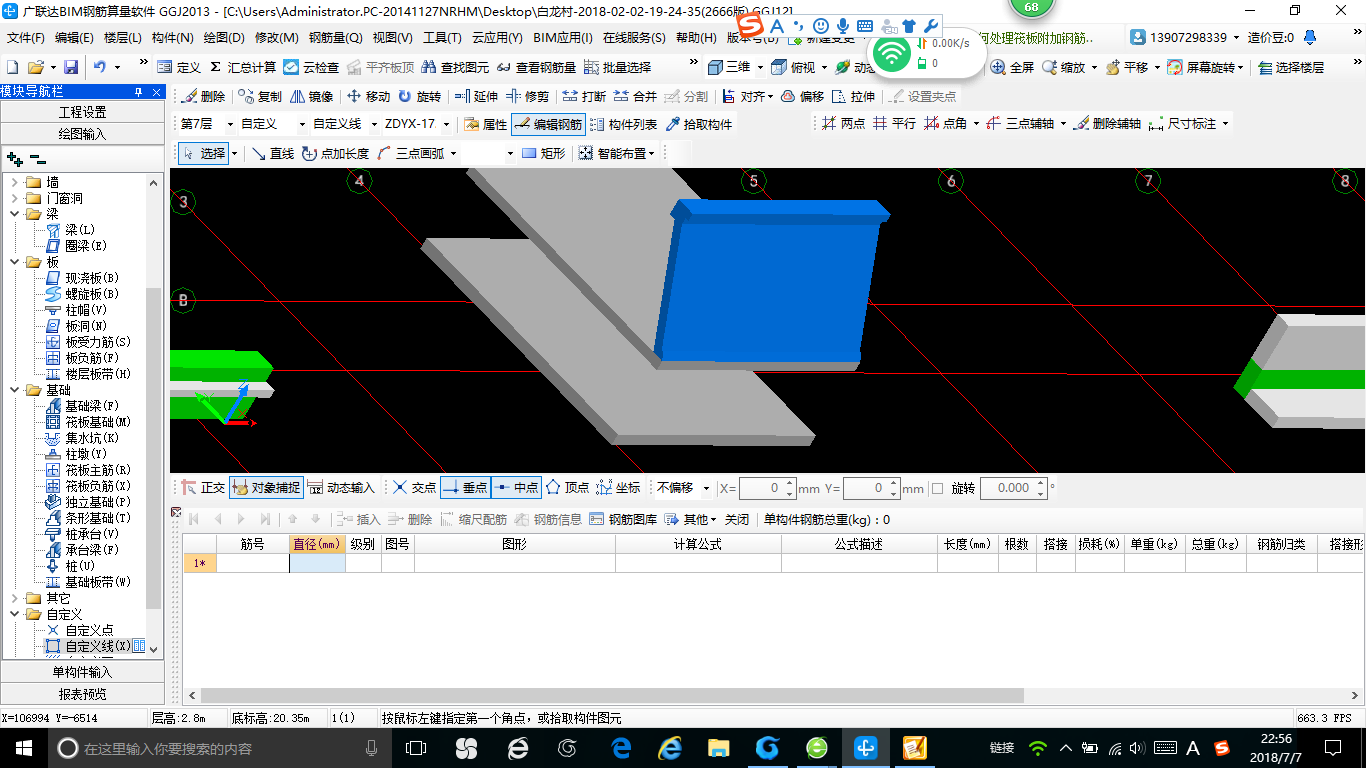Viewport: 1366px width, 768px height.
Task: Open 钢筋图库 rebar library
Action: tap(624, 519)
